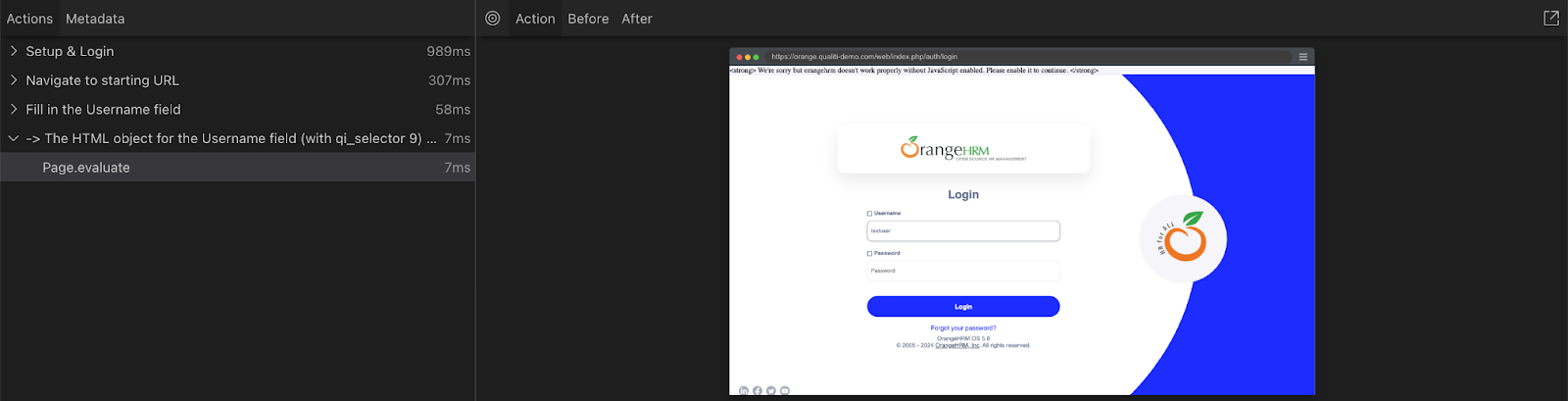
Task: Click the Username input containing testuser
Action: coord(963,230)
